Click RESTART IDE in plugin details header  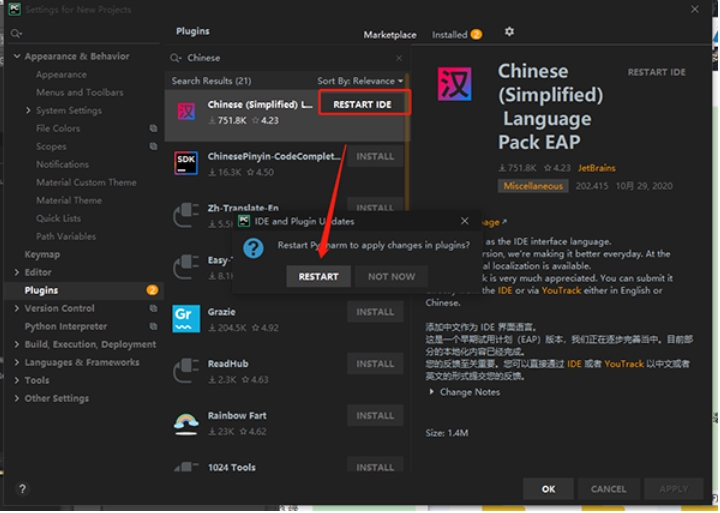tap(657, 72)
